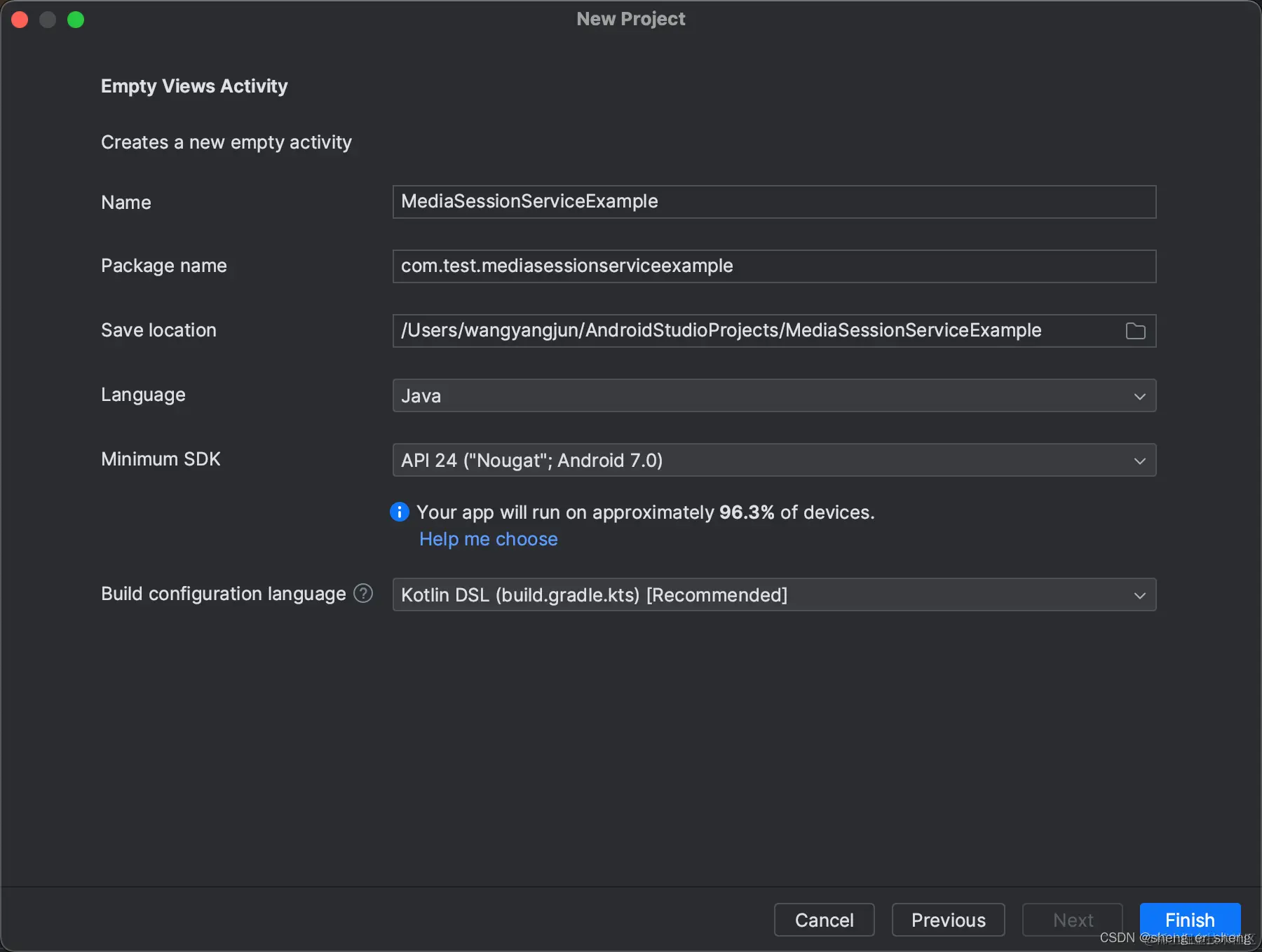Click the New Project title bar text
This screenshot has width=1262, height=952.
coord(631,19)
